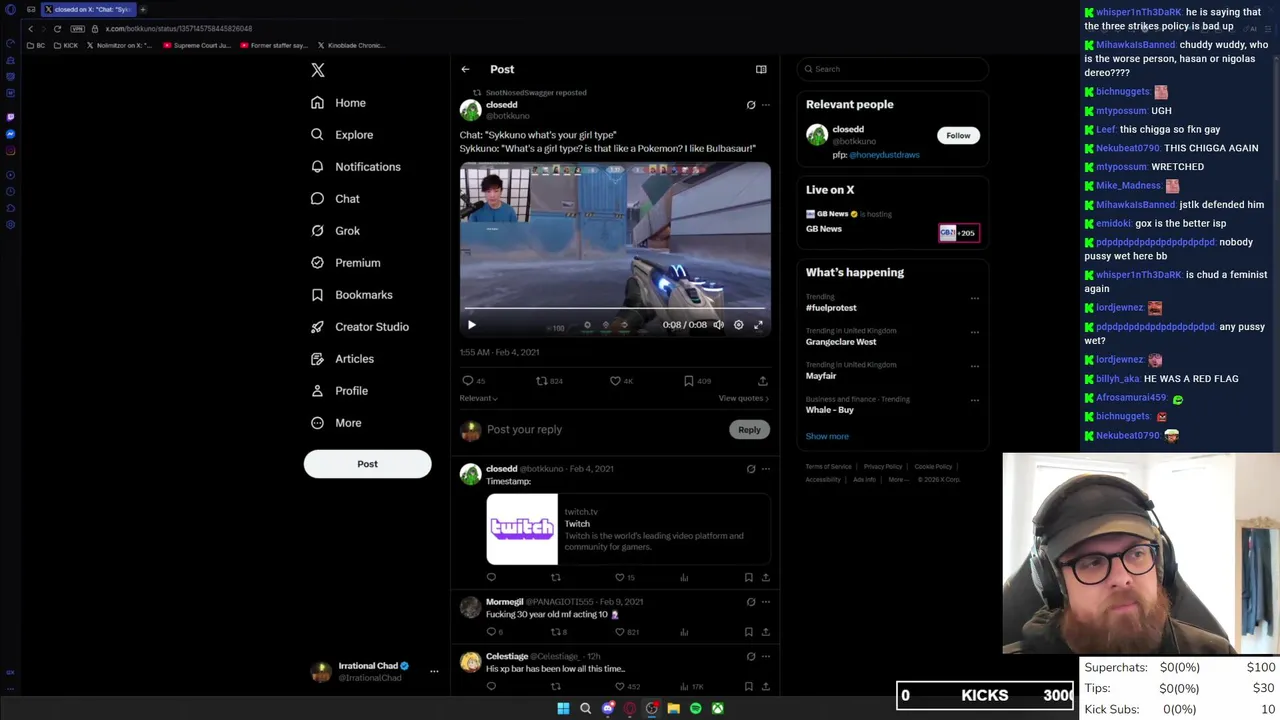Open KICK bookmarks folder
1280x720 pixels.
pos(66,46)
